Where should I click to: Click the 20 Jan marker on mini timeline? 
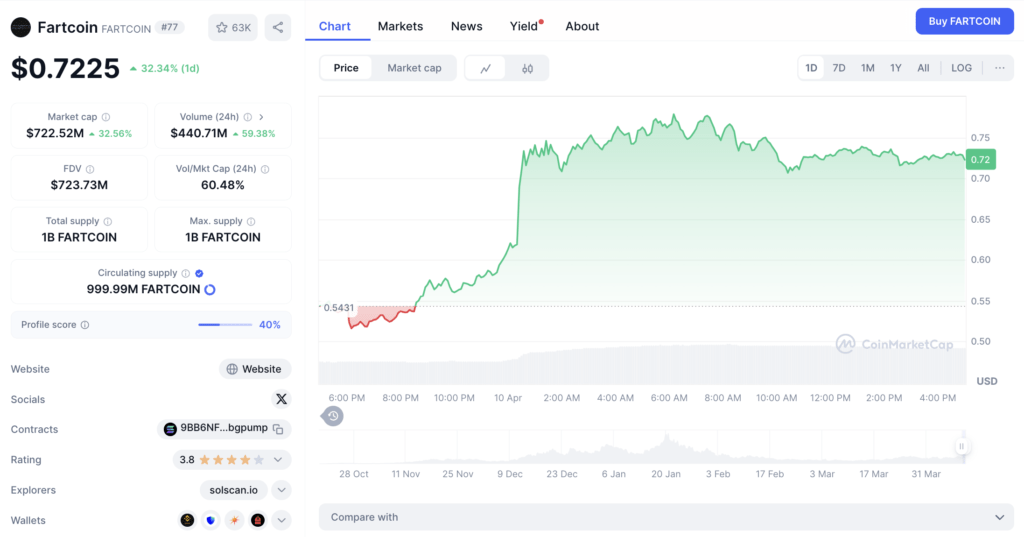point(665,474)
